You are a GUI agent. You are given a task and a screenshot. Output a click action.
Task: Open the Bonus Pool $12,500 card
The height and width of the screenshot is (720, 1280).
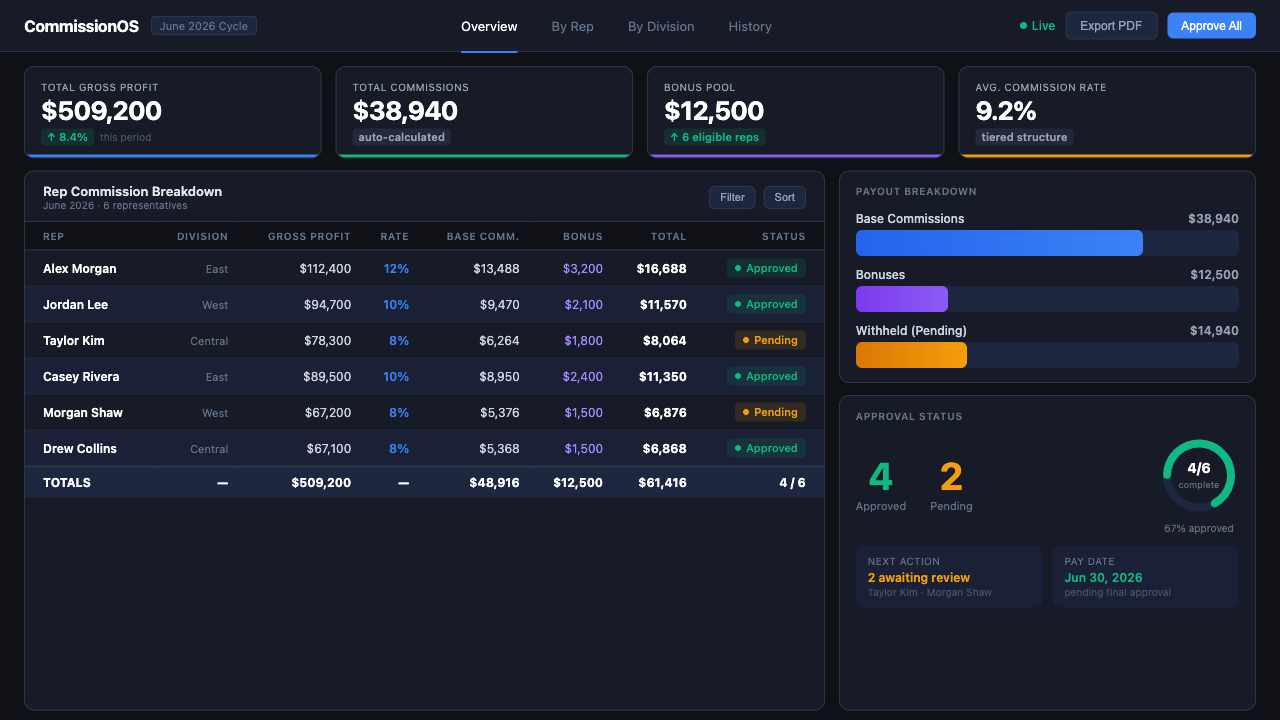796,112
